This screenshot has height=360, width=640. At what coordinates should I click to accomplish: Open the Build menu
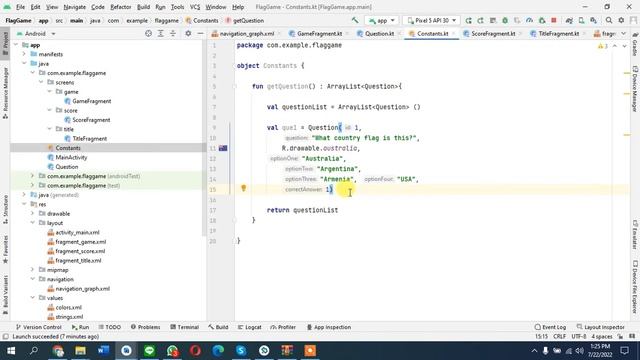(x=143, y=7)
